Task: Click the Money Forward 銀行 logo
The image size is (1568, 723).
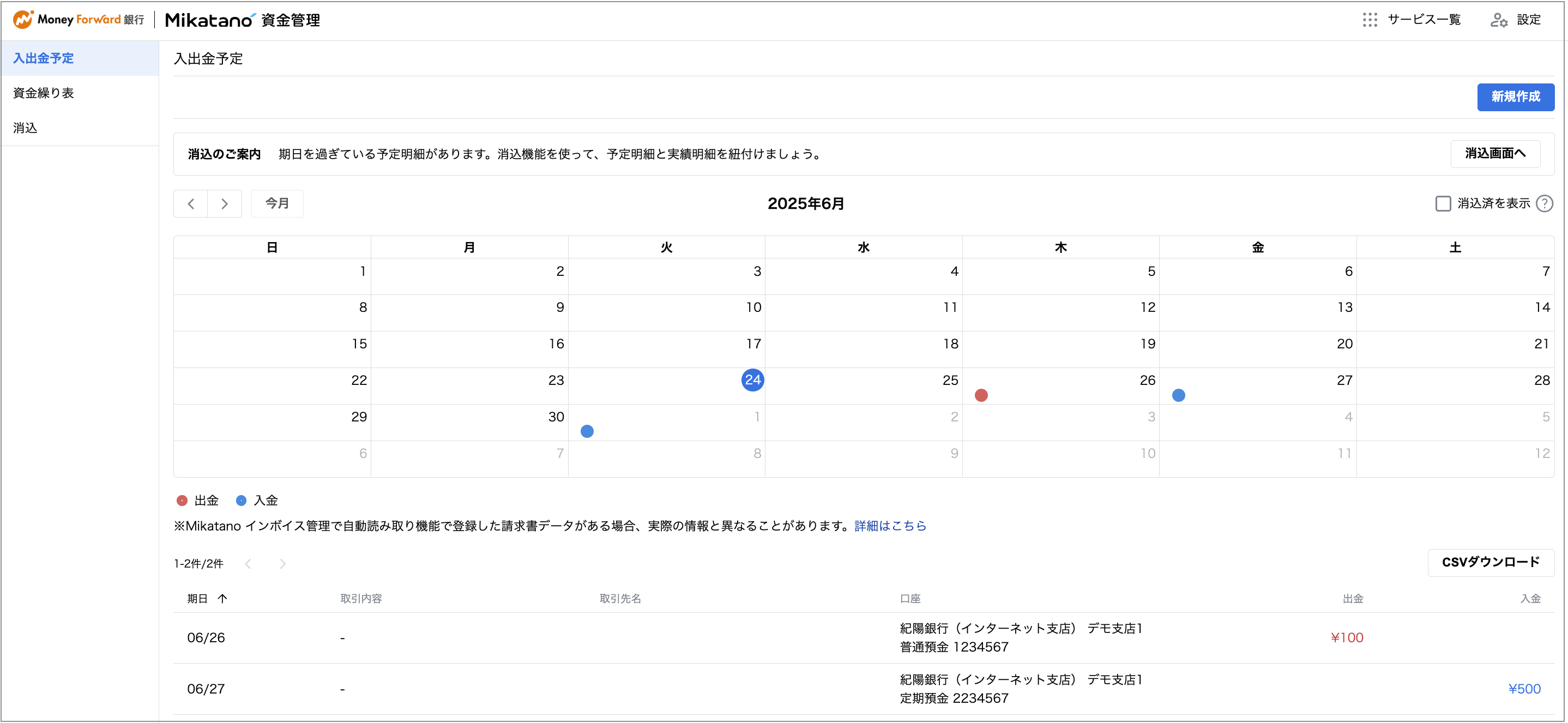Action: click(x=79, y=20)
